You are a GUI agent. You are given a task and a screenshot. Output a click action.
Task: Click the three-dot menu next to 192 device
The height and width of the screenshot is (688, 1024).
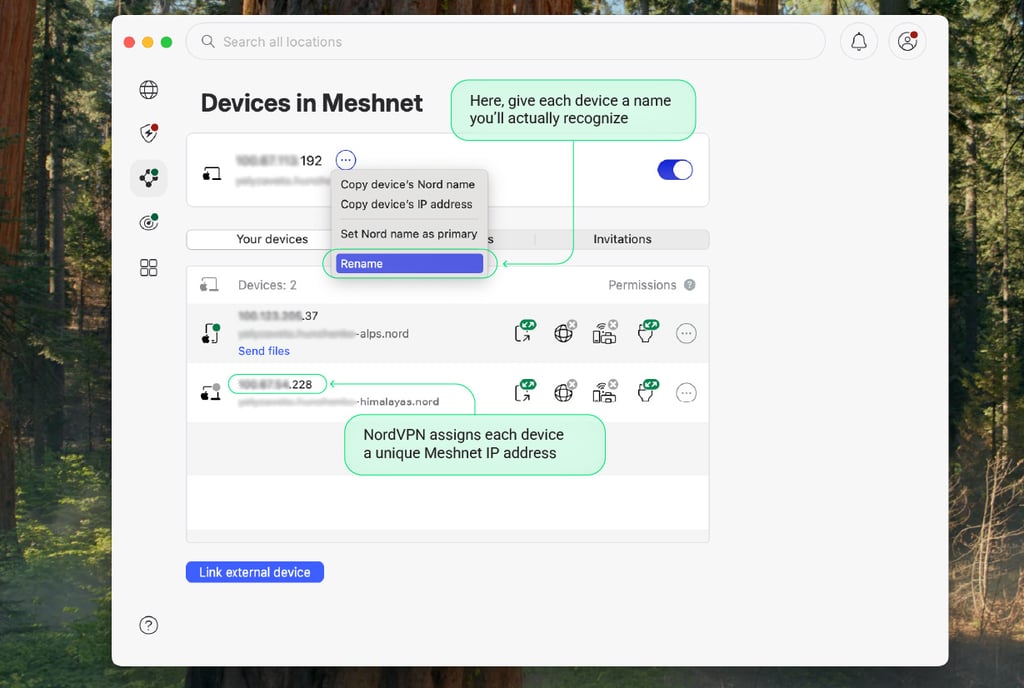345,160
